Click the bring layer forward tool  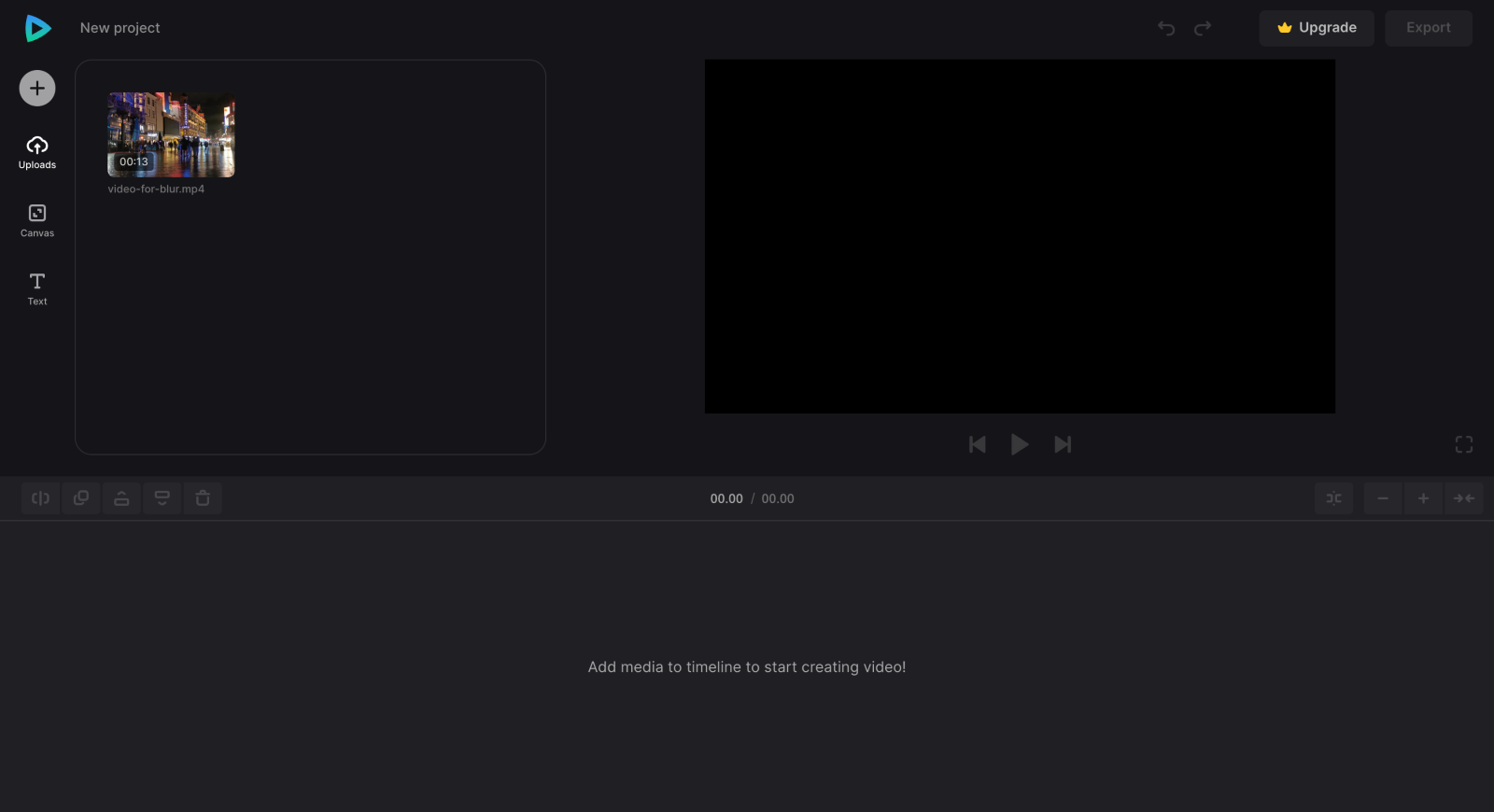121,498
